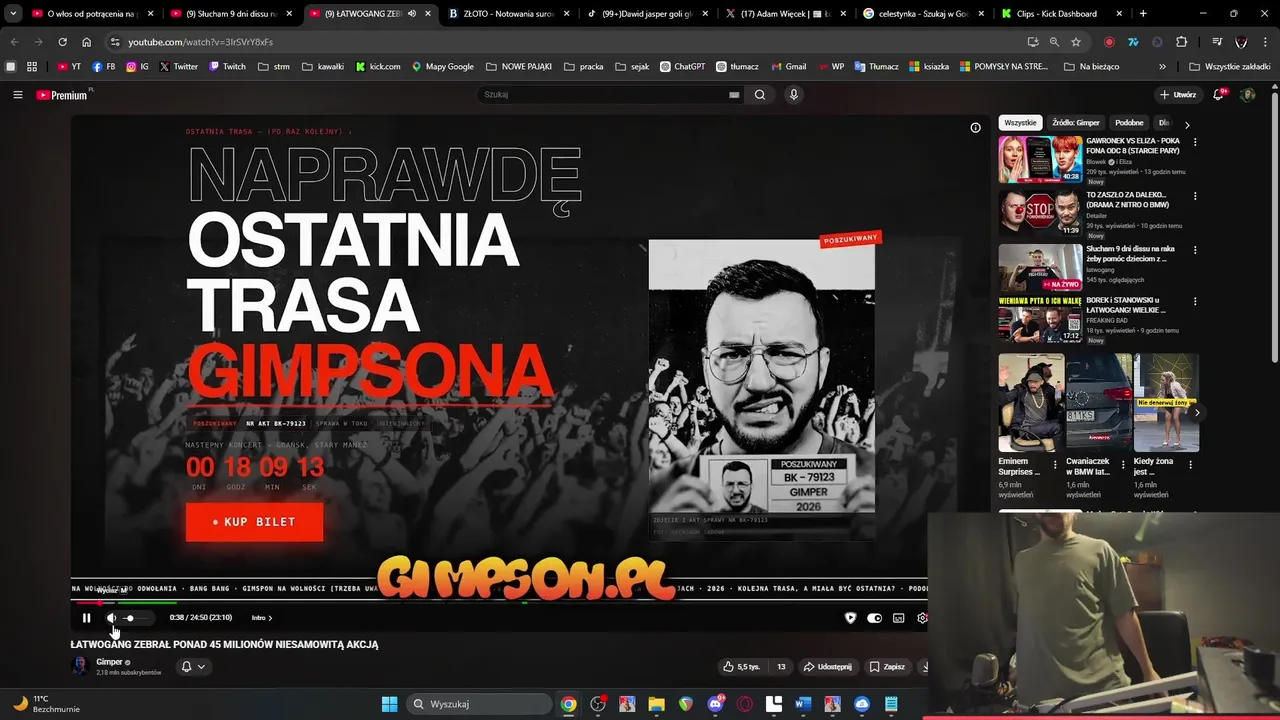Open the YouTube account avatar menu

1247,95
